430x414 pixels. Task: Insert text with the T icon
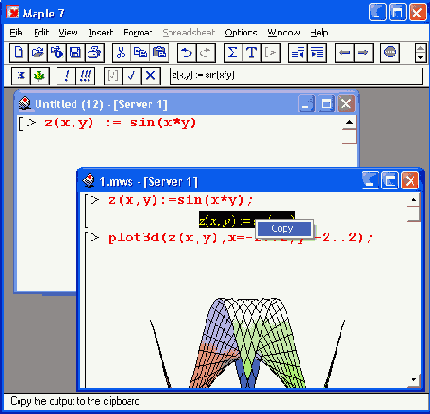pos(252,53)
